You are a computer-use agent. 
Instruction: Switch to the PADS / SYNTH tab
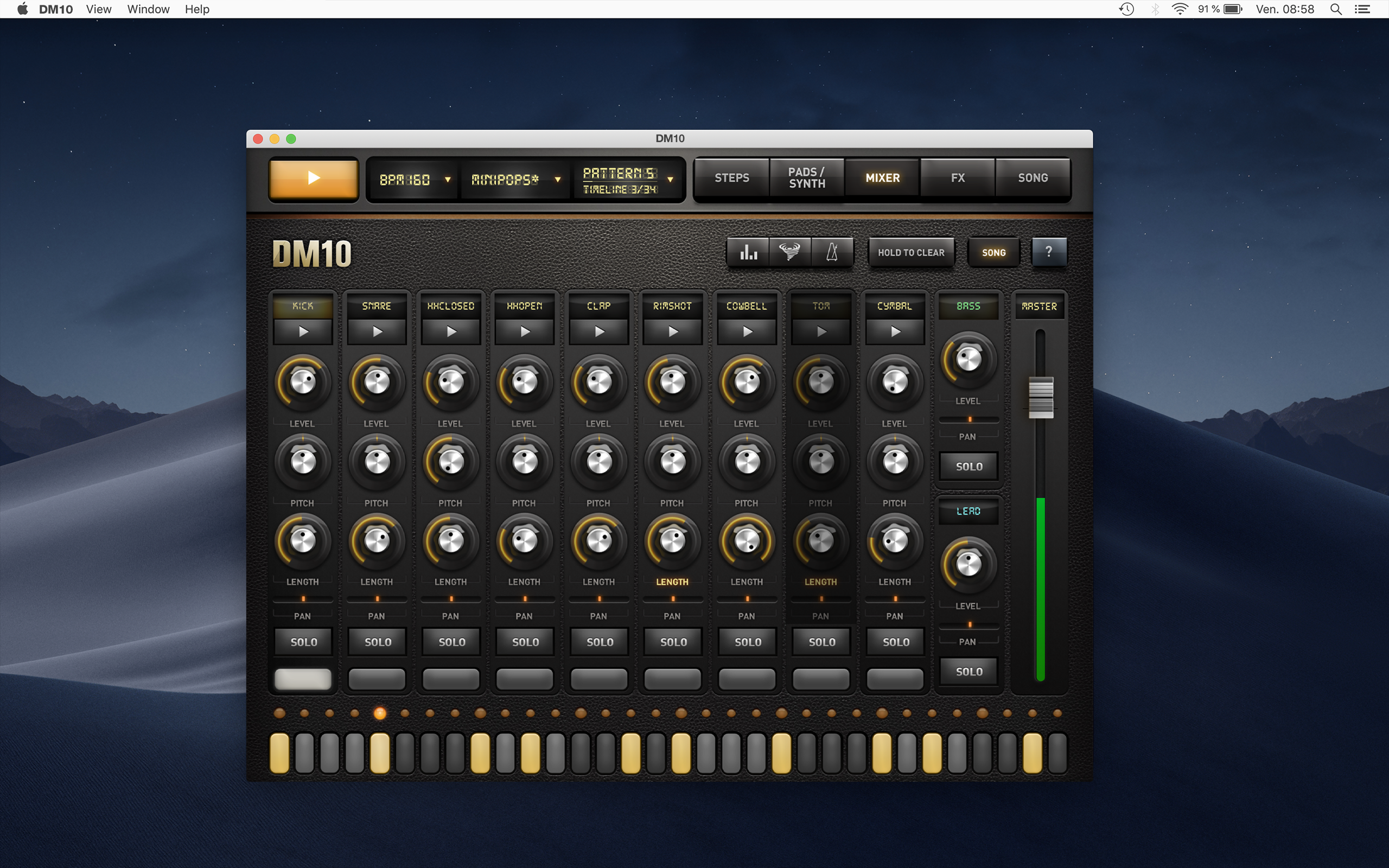[x=806, y=178]
